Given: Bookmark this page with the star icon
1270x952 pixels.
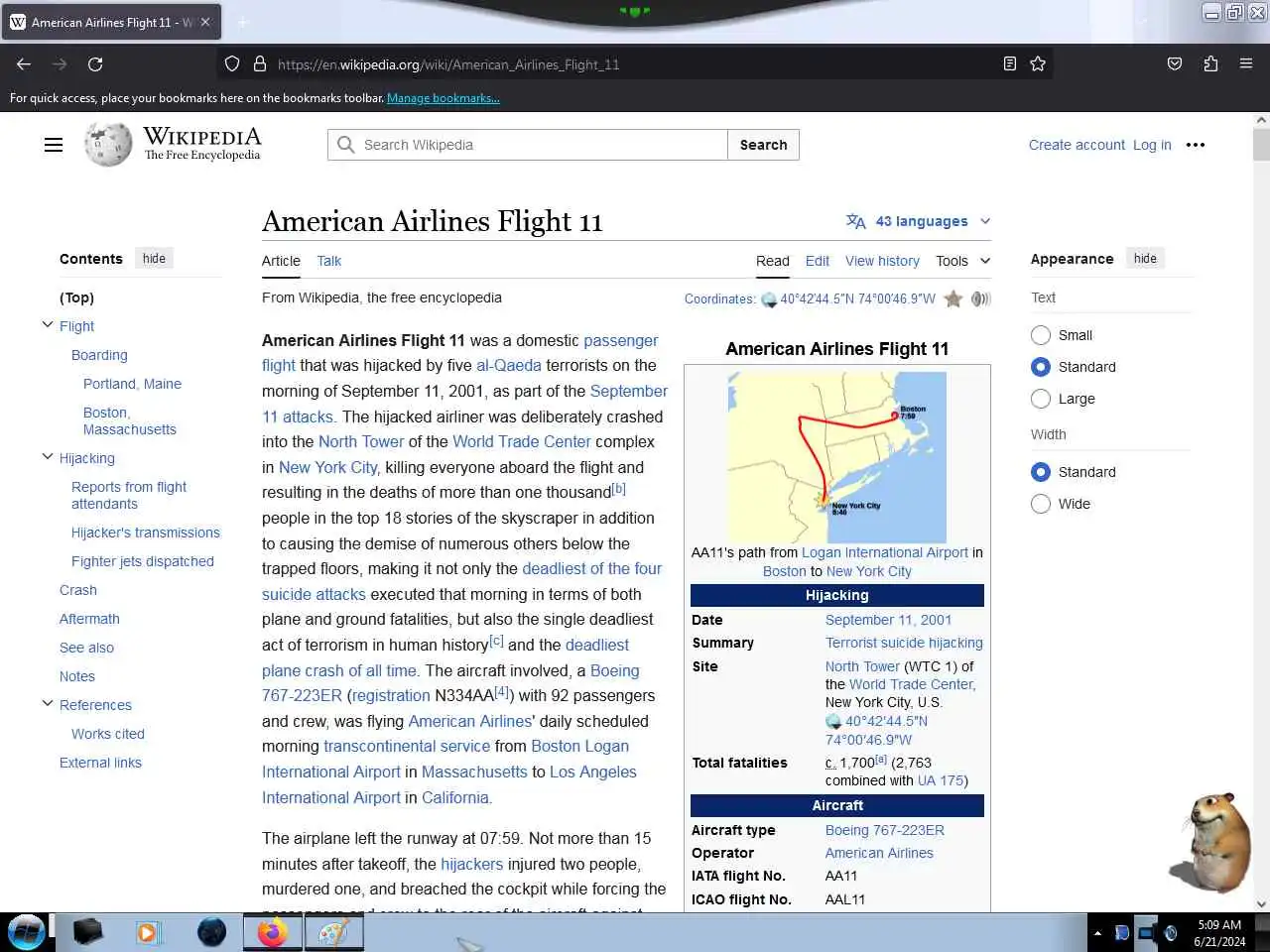Looking at the screenshot, I should (x=1038, y=64).
